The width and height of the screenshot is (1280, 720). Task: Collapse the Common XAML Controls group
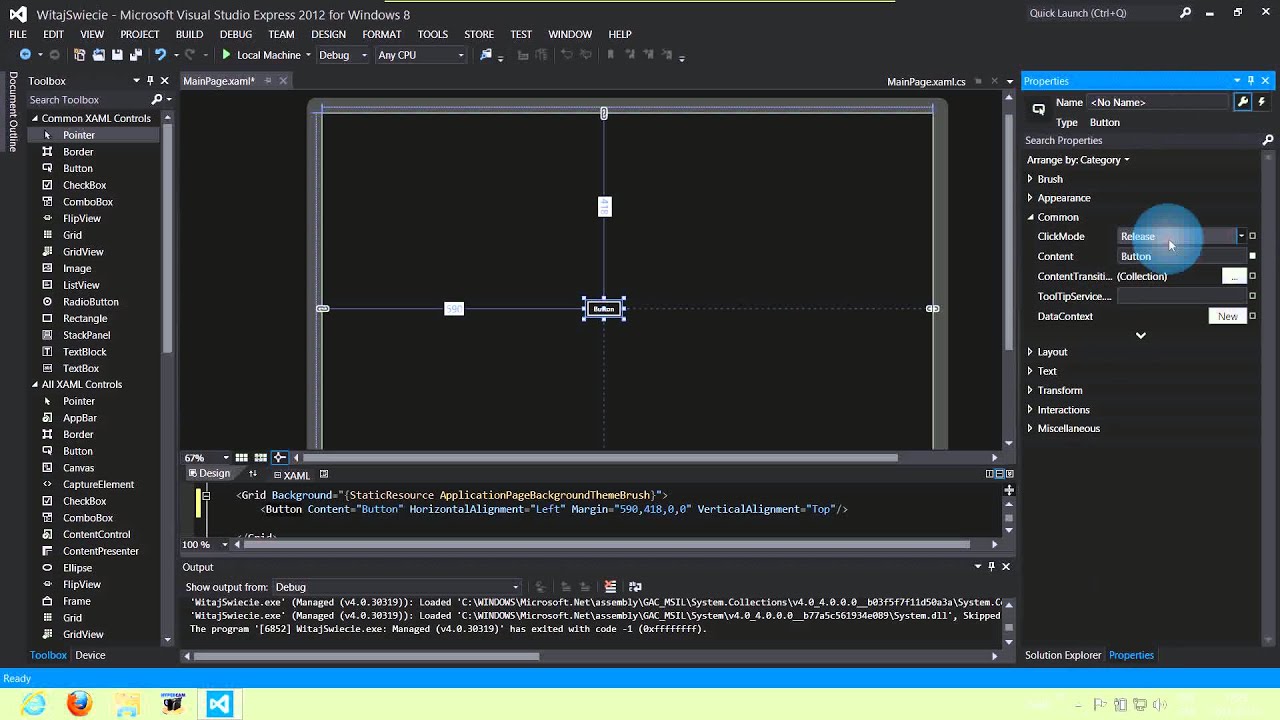(x=34, y=118)
